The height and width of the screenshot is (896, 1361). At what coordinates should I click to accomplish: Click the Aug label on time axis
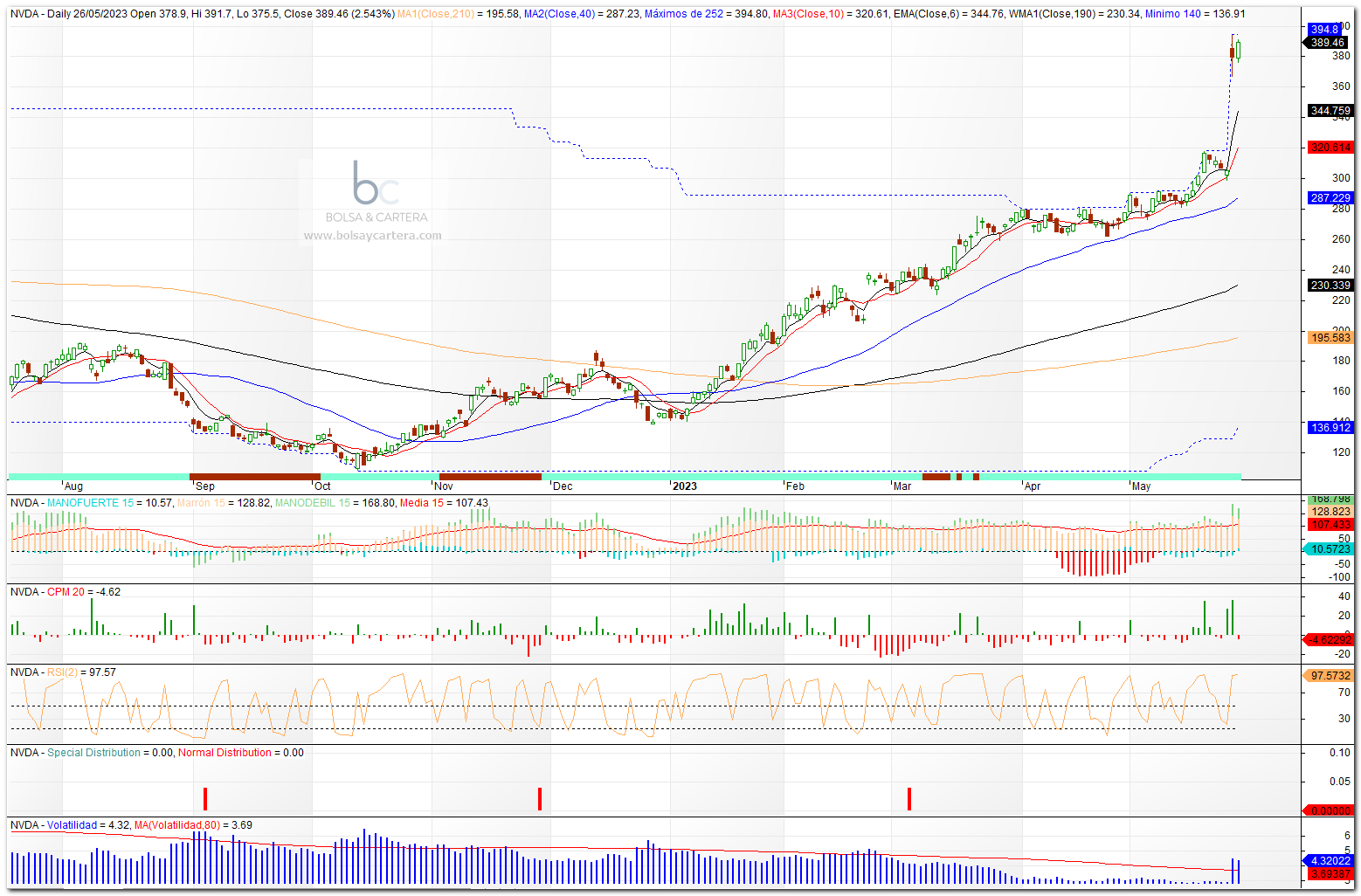coord(73,486)
